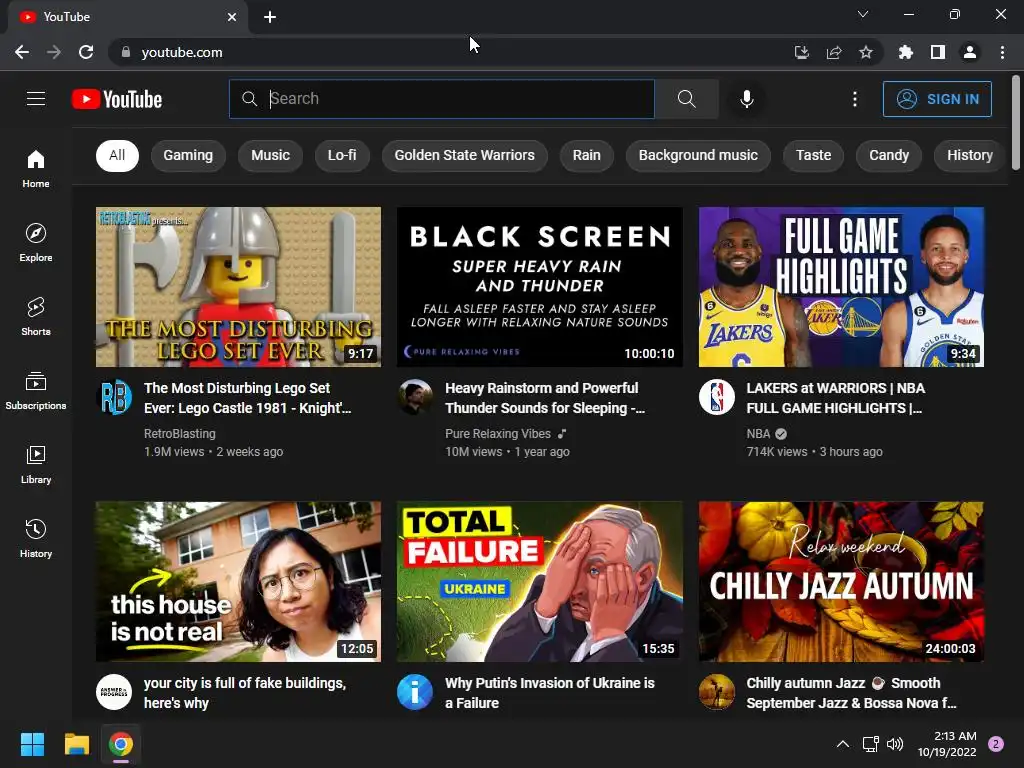Play Total Failure Ukraine thumbnail
This screenshot has width=1024, height=768.
(x=539, y=582)
